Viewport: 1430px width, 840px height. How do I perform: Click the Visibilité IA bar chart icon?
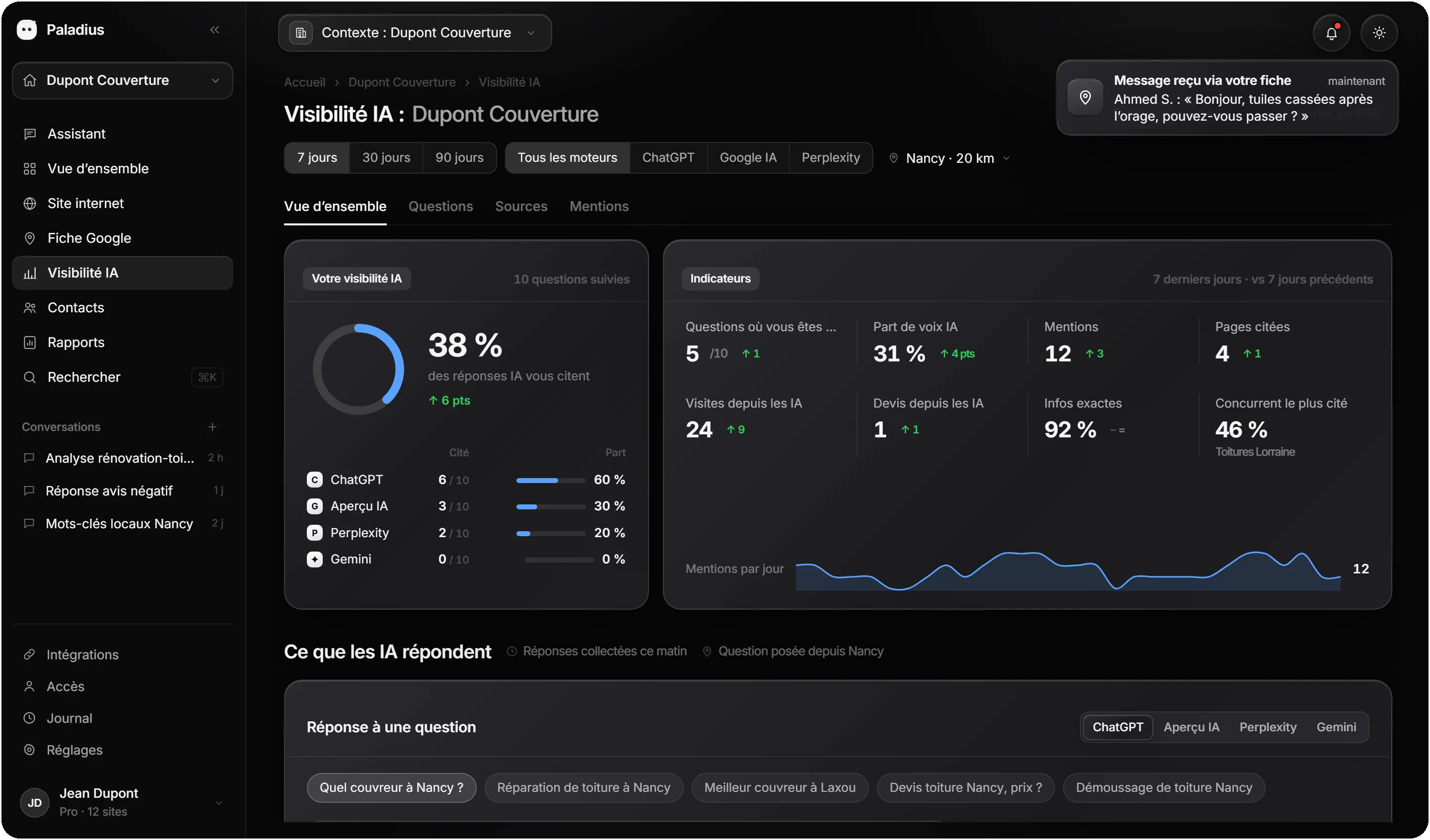[x=29, y=273]
